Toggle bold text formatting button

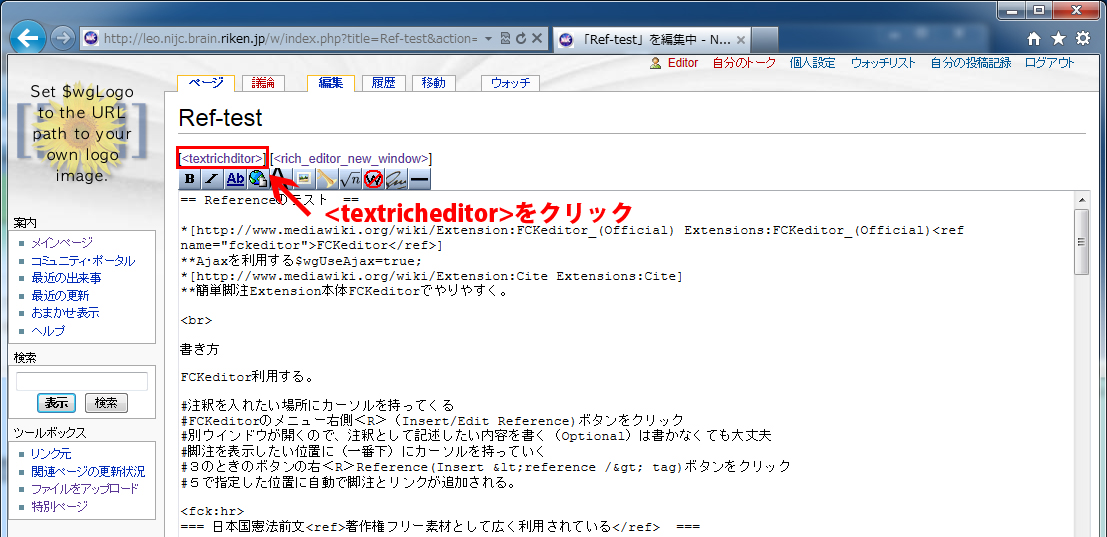point(190,179)
